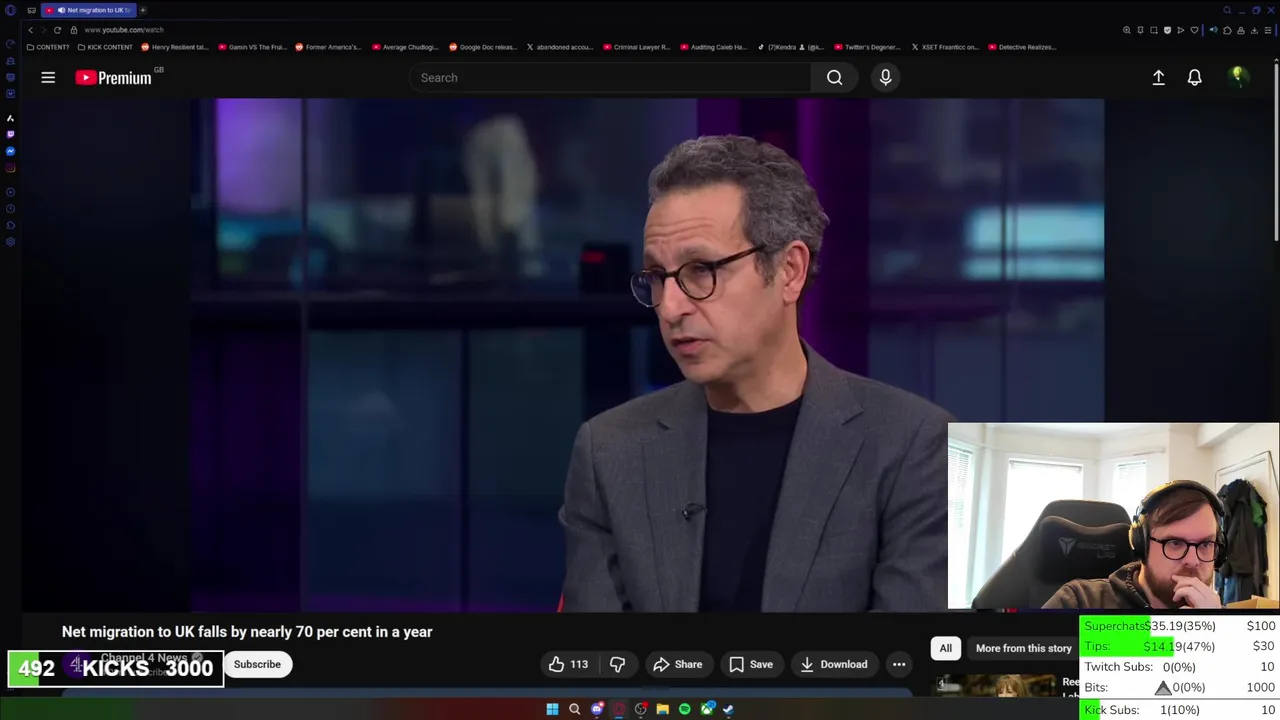Screen dimensions: 1280x720
Task: Open browser Easy Setup menu icon
Action: (1268, 30)
